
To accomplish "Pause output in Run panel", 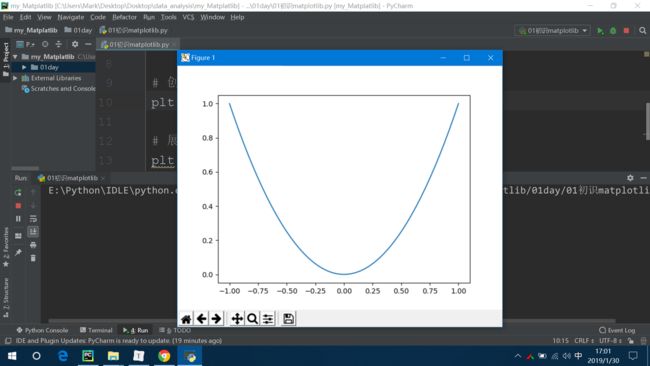I will click(x=18, y=218).
